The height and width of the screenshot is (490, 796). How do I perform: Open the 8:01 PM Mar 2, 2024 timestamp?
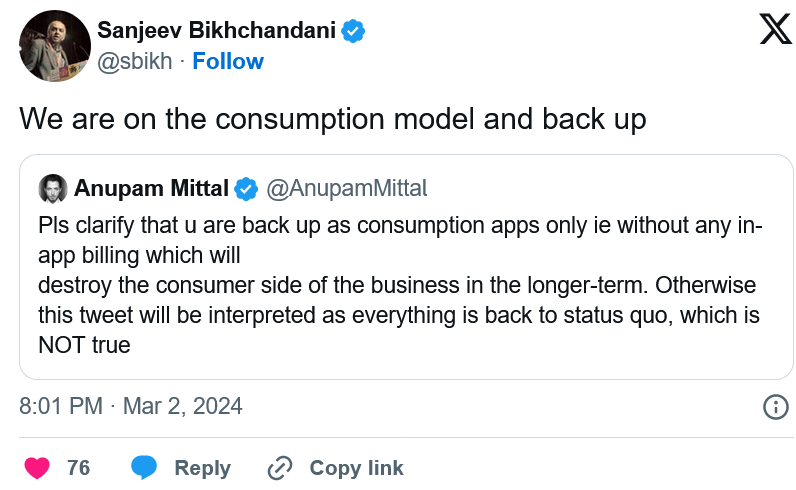131,406
